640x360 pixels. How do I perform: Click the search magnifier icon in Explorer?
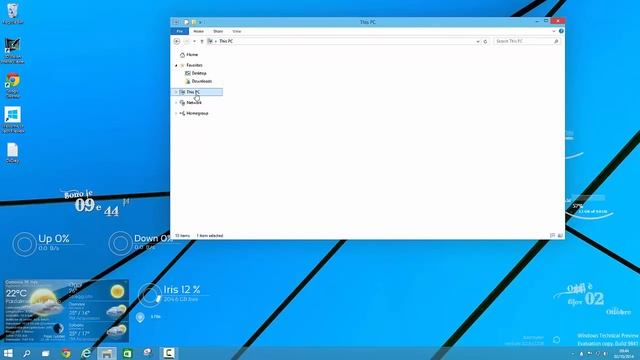[x=556, y=41]
